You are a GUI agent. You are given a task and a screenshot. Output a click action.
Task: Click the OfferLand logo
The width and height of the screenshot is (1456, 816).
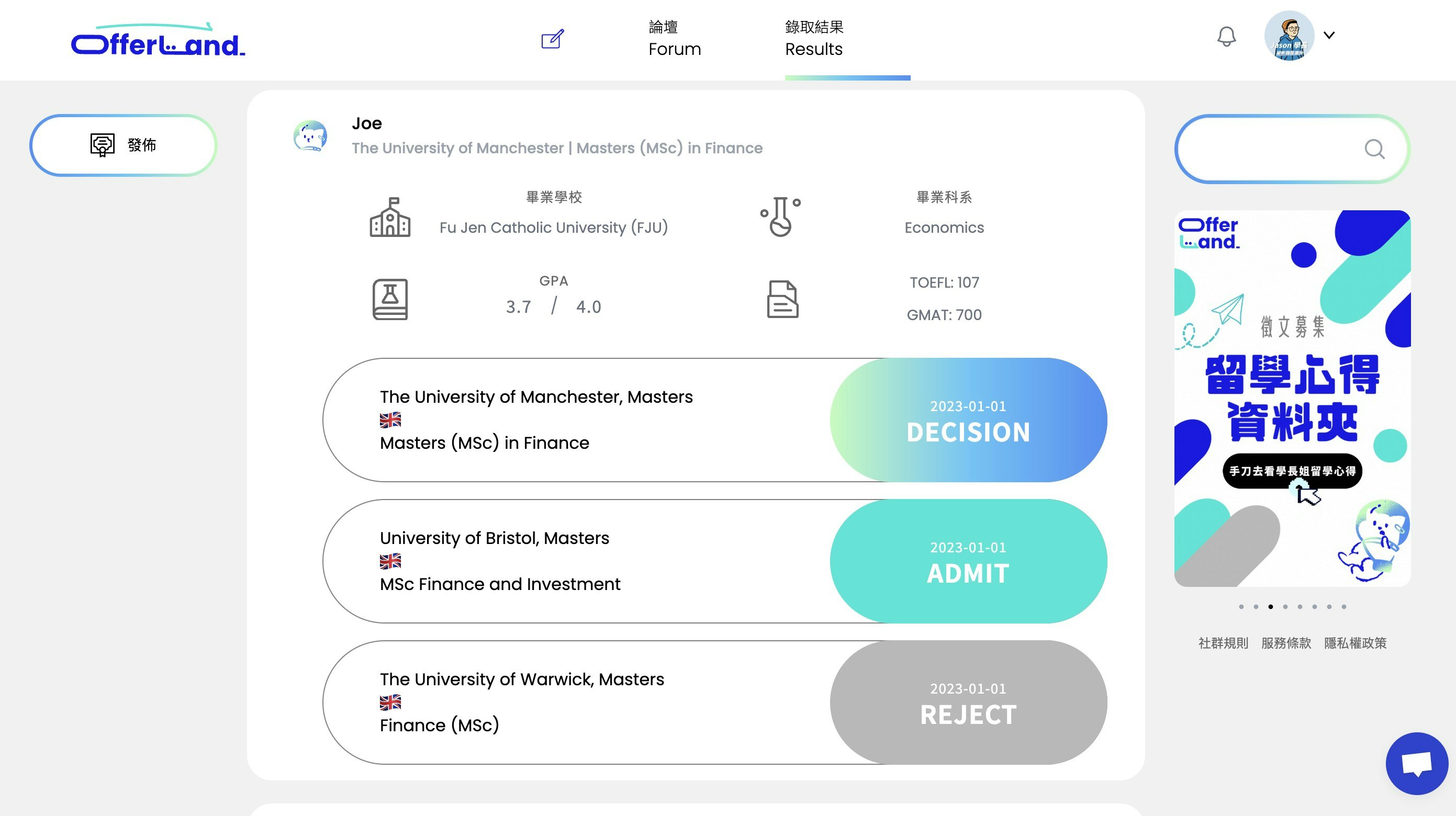[x=158, y=40]
